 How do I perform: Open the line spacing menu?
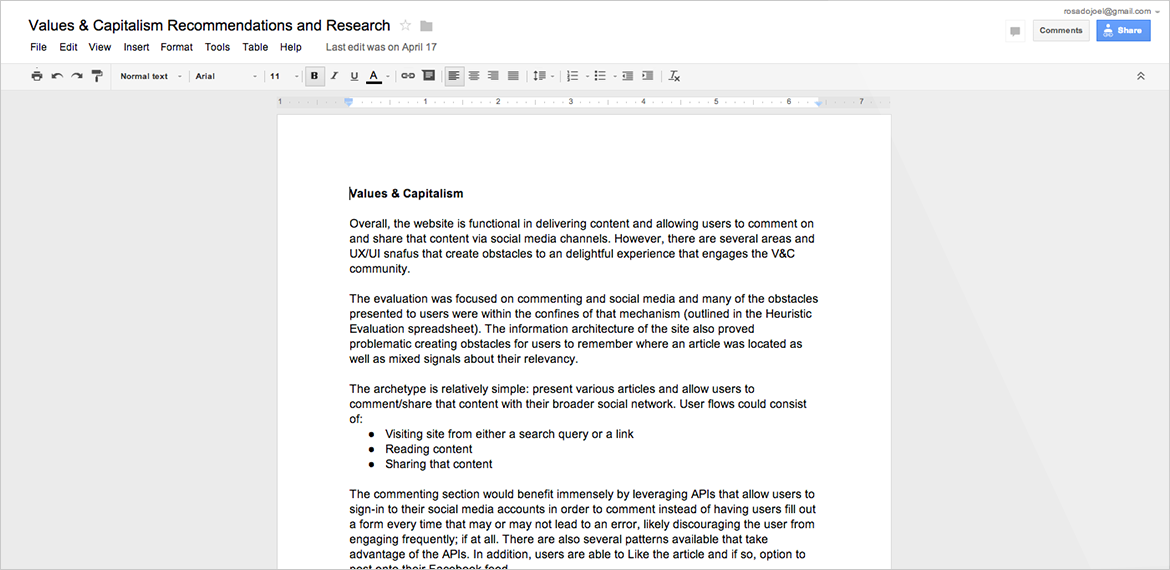coord(542,76)
